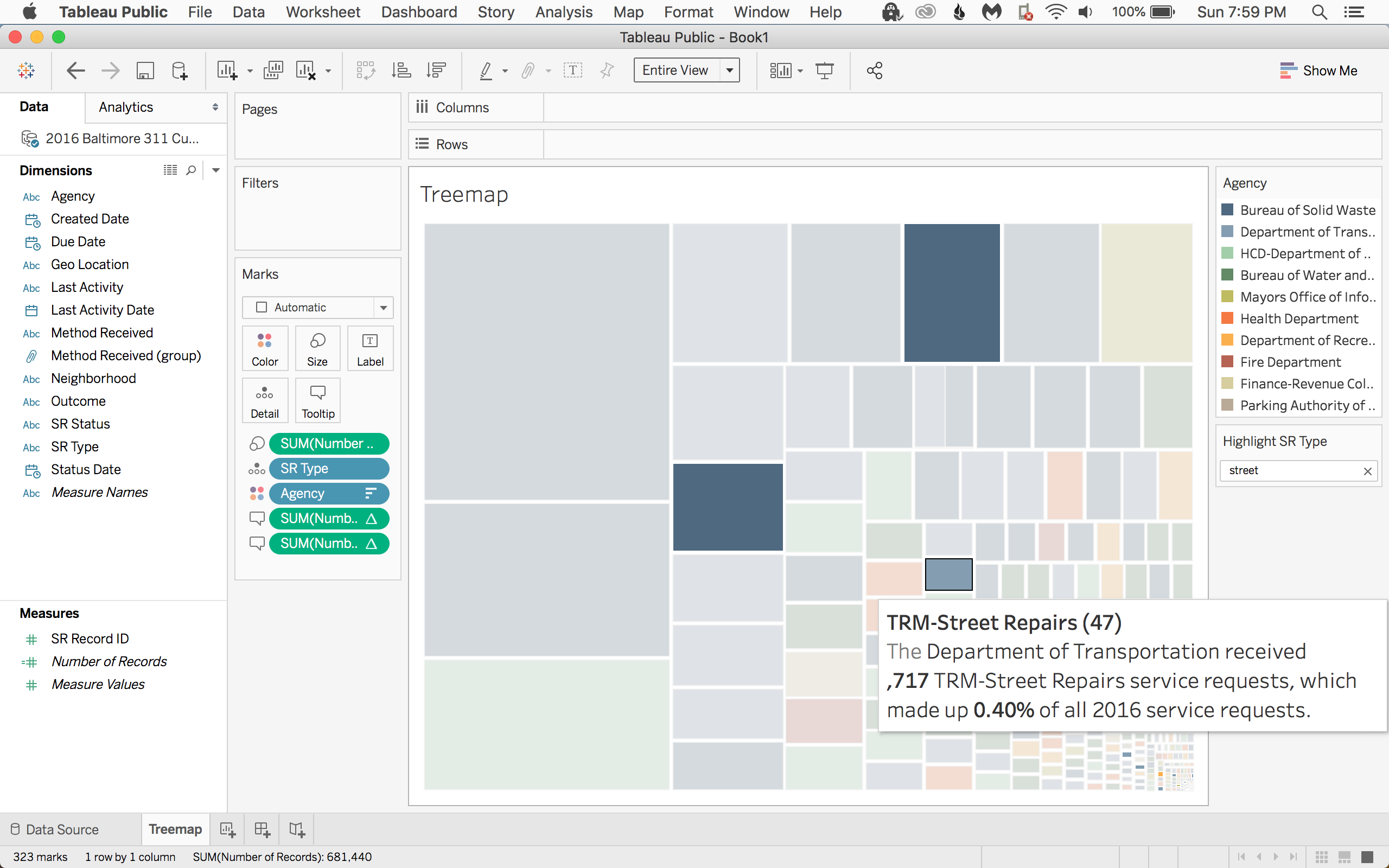Open the Analysis menu

(x=564, y=12)
